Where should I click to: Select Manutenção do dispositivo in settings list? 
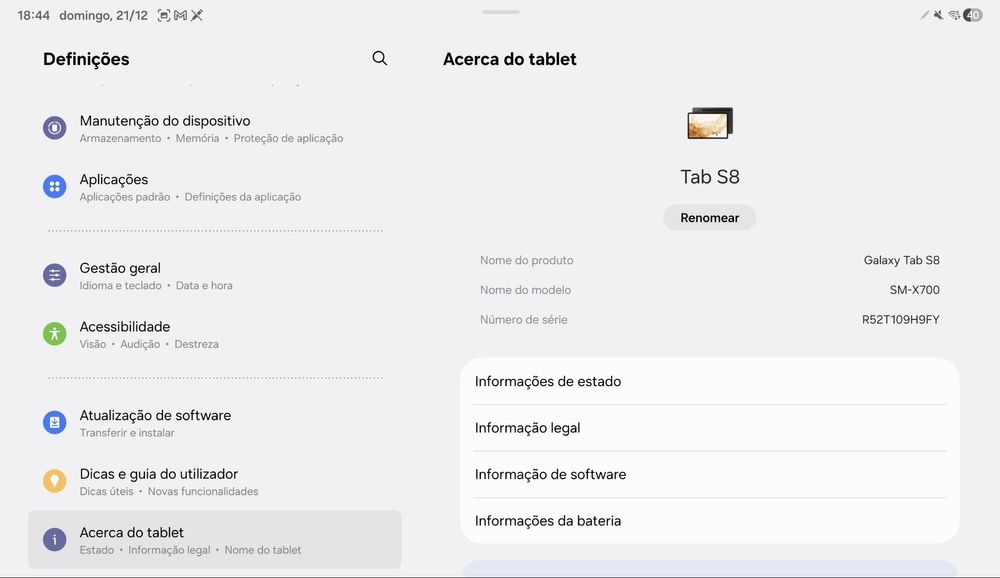(x=214, y=128)
